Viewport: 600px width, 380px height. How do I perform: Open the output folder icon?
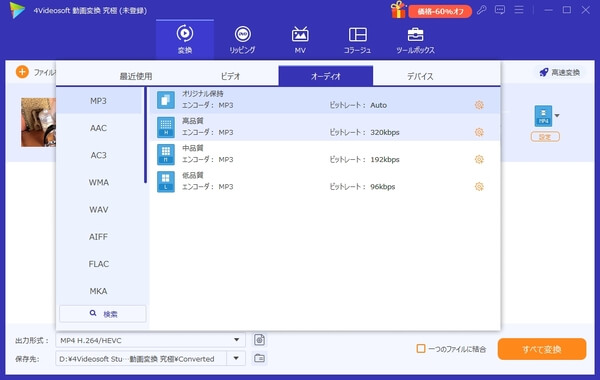[259, 358]
